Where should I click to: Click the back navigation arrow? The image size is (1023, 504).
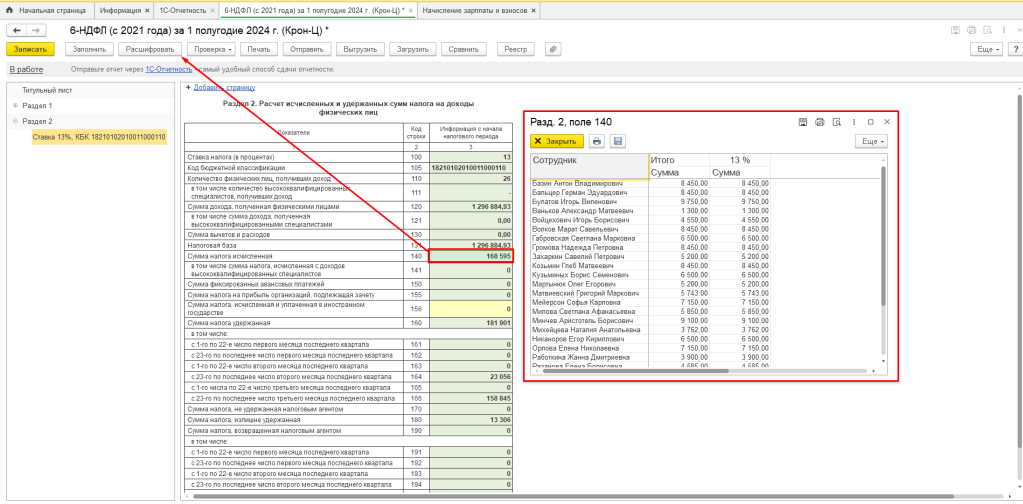(17, 30)
